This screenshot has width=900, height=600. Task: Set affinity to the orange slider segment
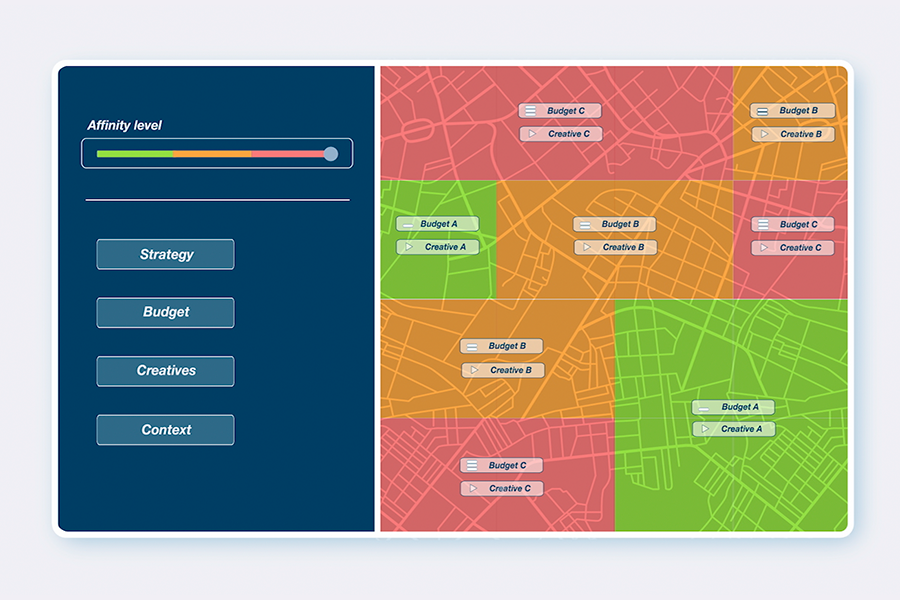point(212,154)
